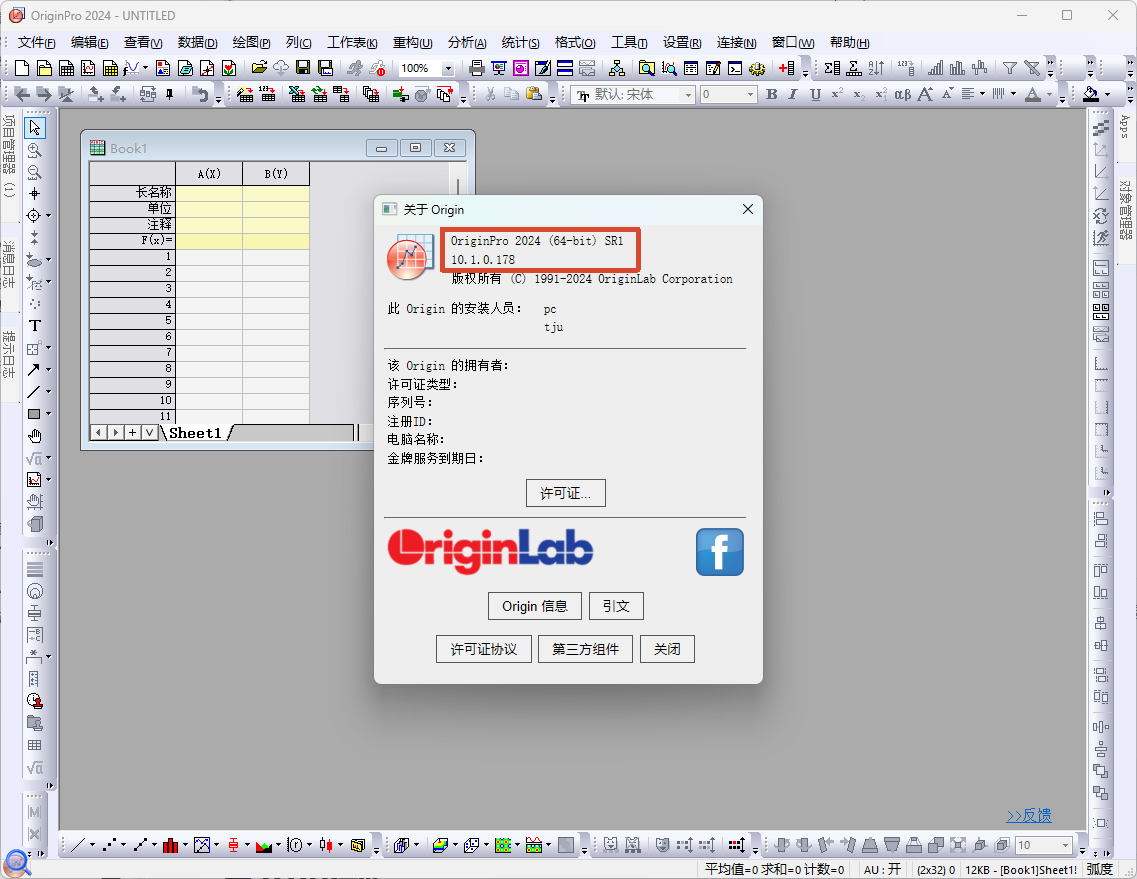Click the 许可证... button

566,493
